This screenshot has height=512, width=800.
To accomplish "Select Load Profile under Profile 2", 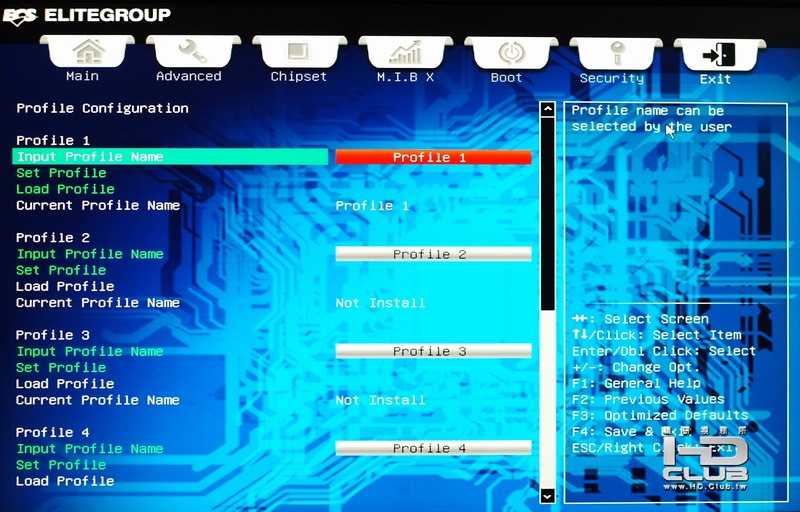I will pyautogui.click(x=65, y=287).
